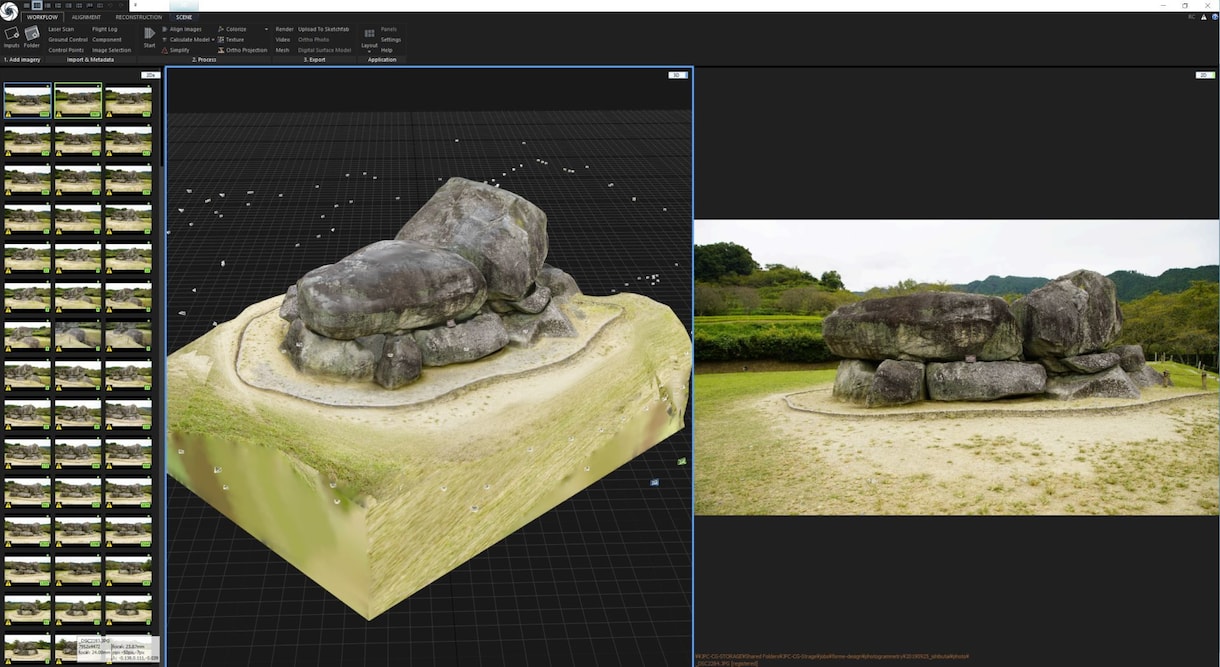Screen dimensions: 1220x667
Task: Click the Help button in Application group
Action: [x=387, y=50]
